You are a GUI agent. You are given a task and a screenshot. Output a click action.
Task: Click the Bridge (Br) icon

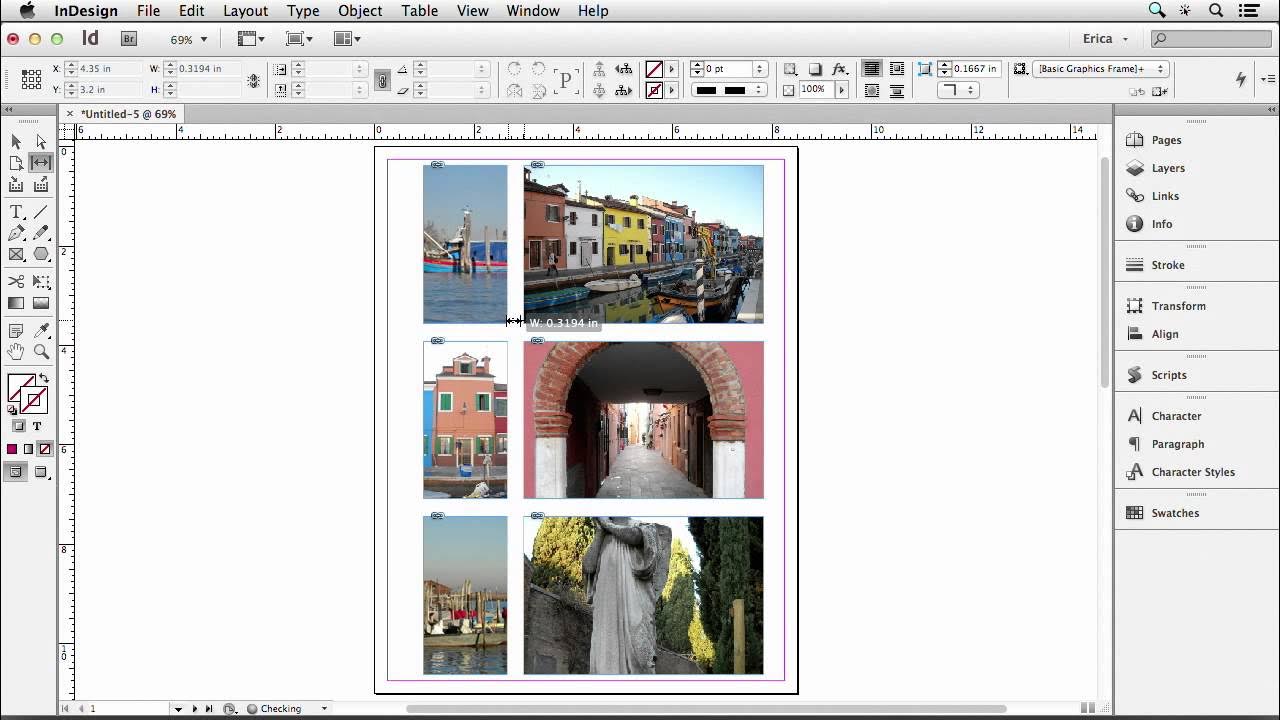click(128, 39)
